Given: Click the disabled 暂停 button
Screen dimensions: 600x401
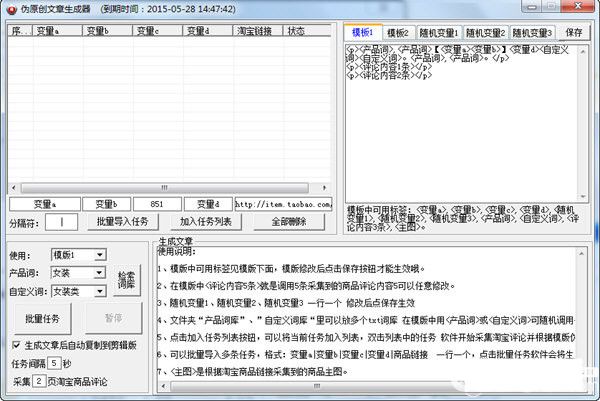Looking at the screenshot, I should coord(114,318).
